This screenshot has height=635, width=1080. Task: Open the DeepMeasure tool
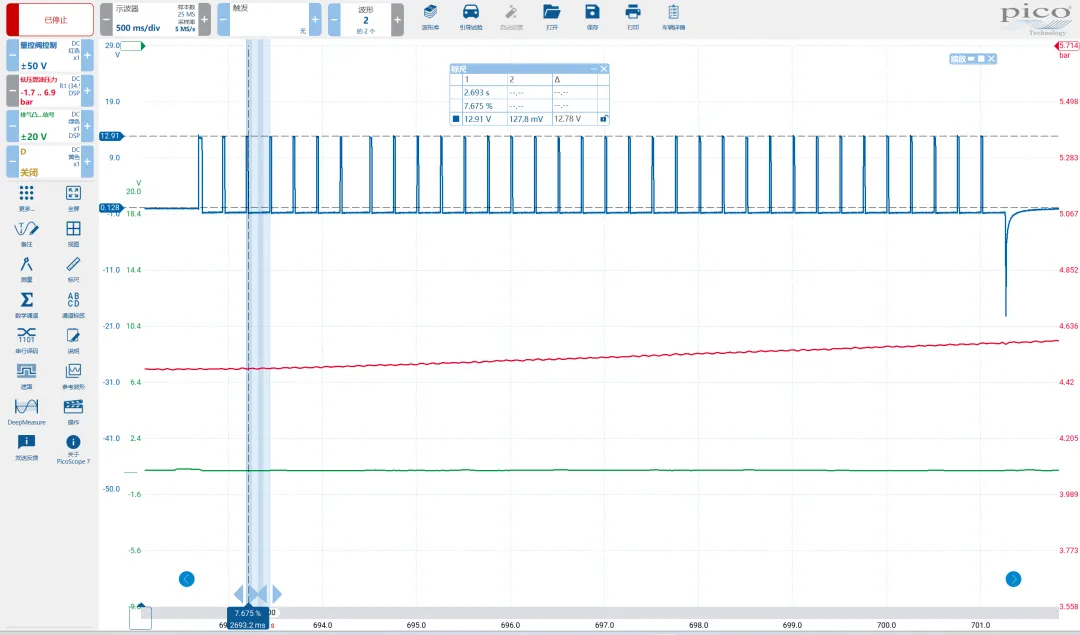(27, 410)
